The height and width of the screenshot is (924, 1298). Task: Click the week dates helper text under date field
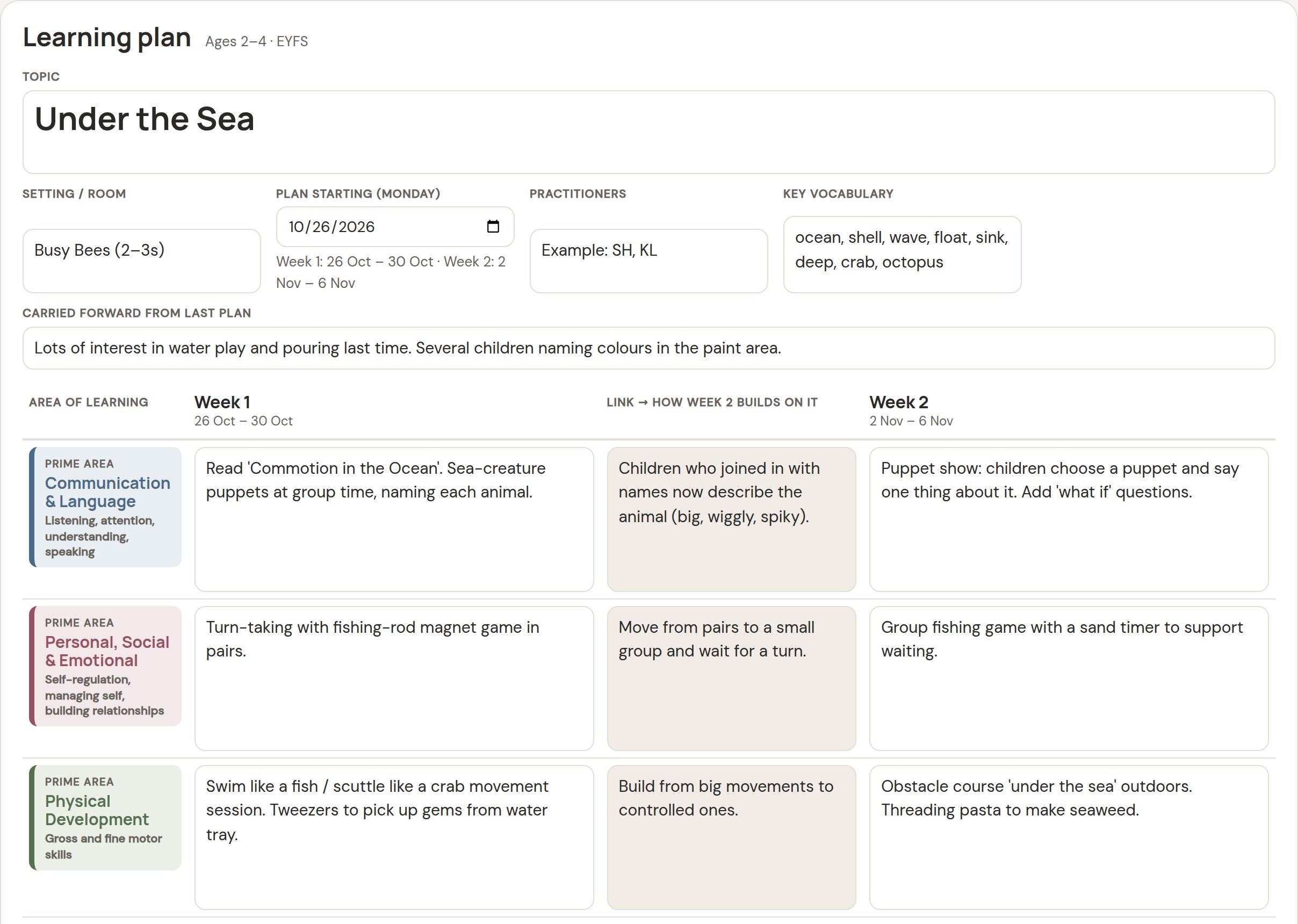(x=391, y=272)
